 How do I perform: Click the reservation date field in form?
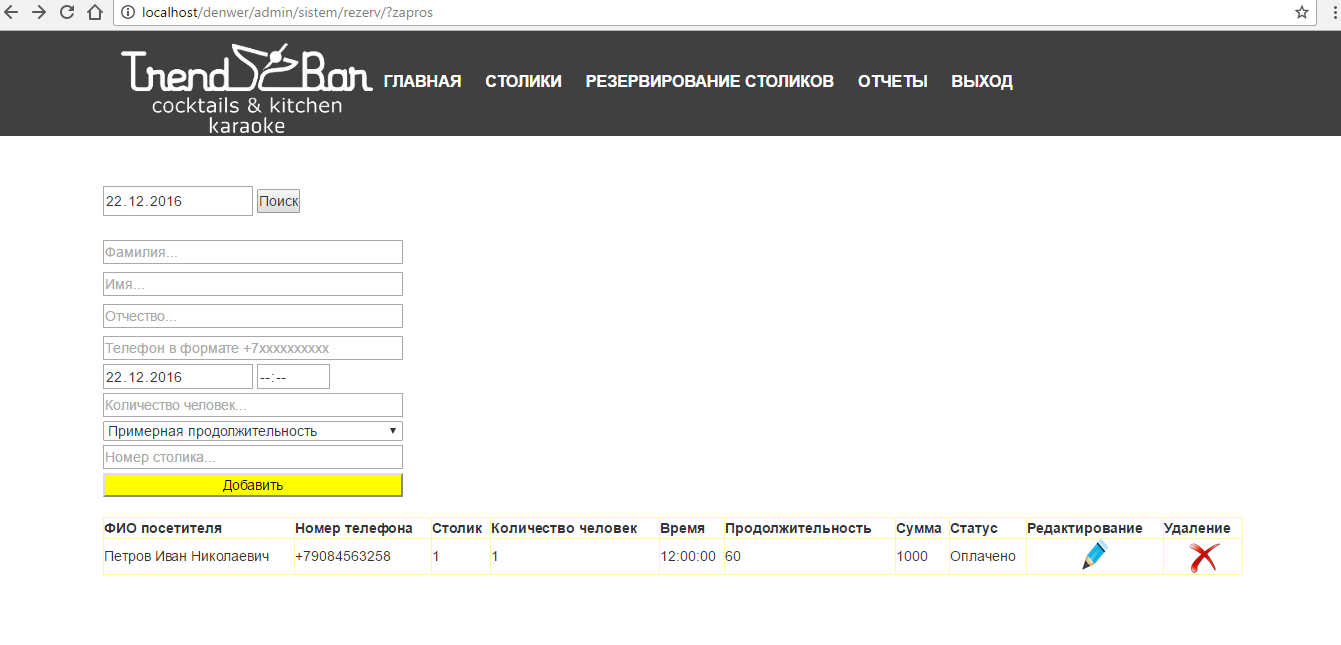[178, 377]
